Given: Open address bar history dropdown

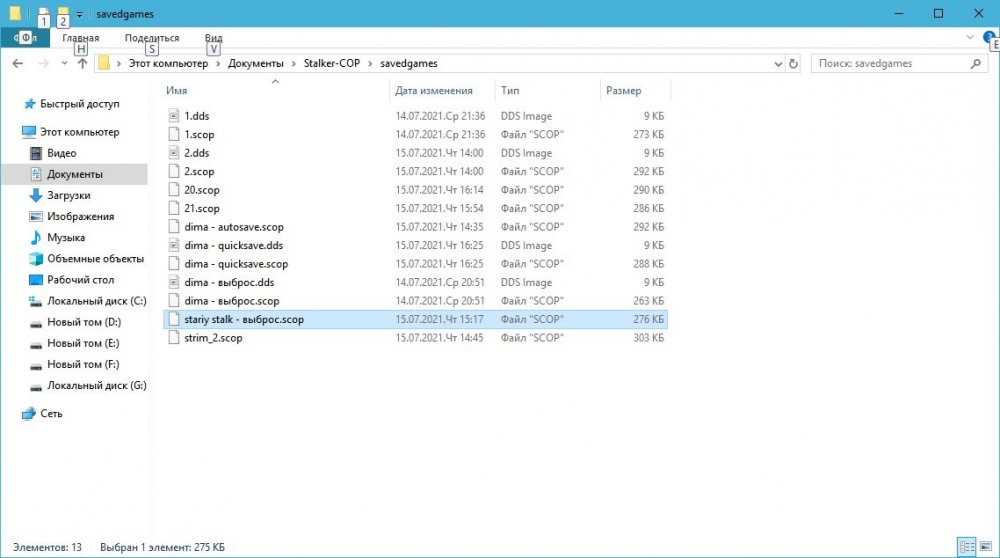Looking at the screenshot, I should [x=777, y=63].
